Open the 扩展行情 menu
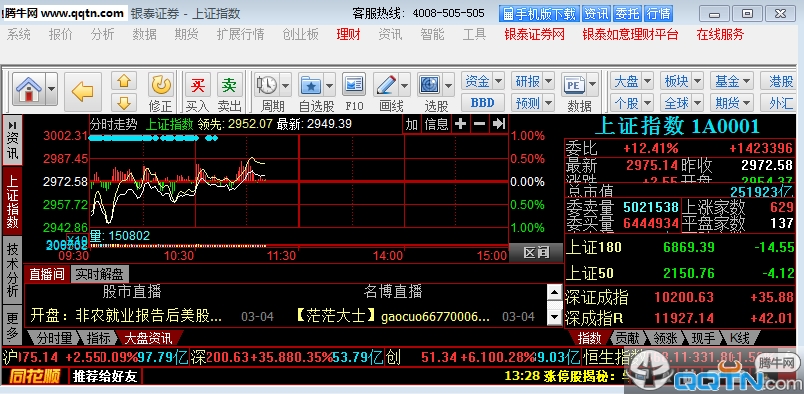804x394 pixels. (240, 34)
